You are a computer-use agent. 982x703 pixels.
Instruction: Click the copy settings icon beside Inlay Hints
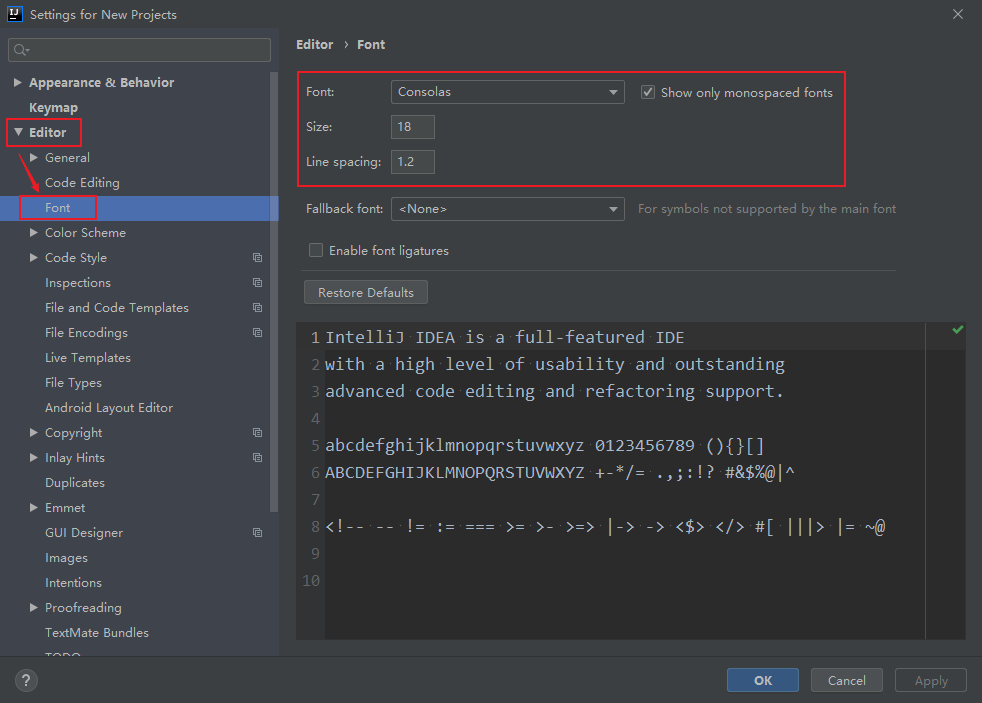click(x=258, y=457)
